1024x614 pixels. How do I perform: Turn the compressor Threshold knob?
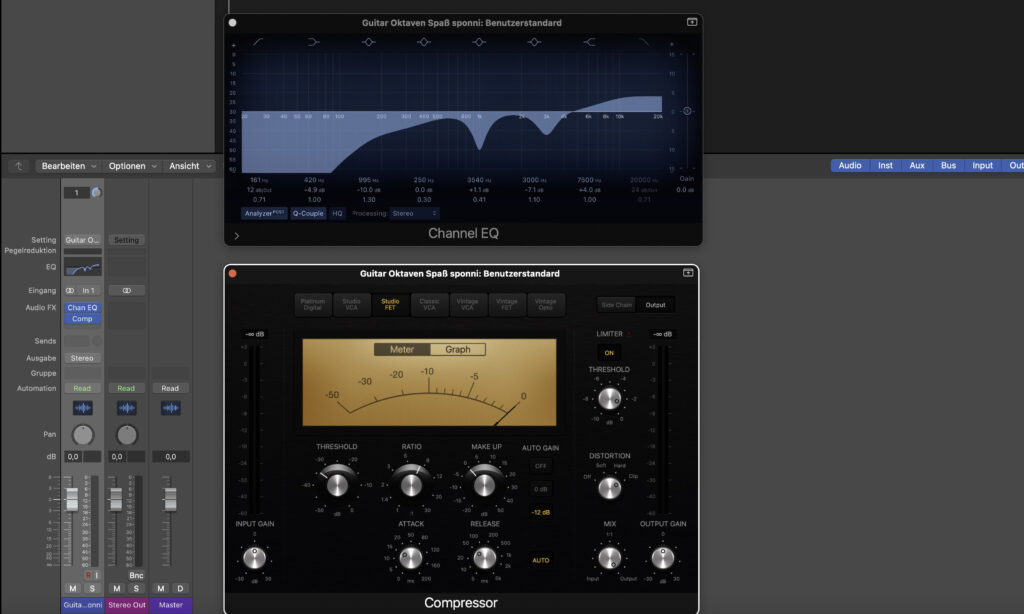pos(337,485)
